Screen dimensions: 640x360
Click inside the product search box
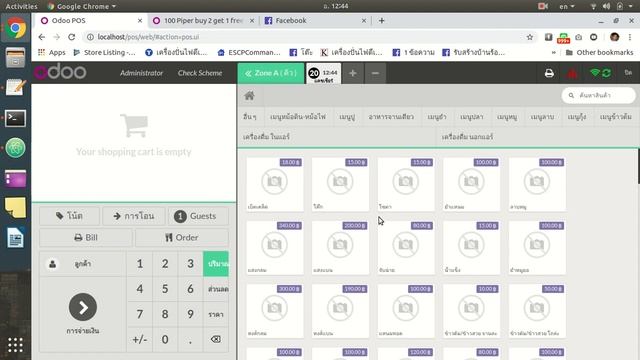pos(598,95)
